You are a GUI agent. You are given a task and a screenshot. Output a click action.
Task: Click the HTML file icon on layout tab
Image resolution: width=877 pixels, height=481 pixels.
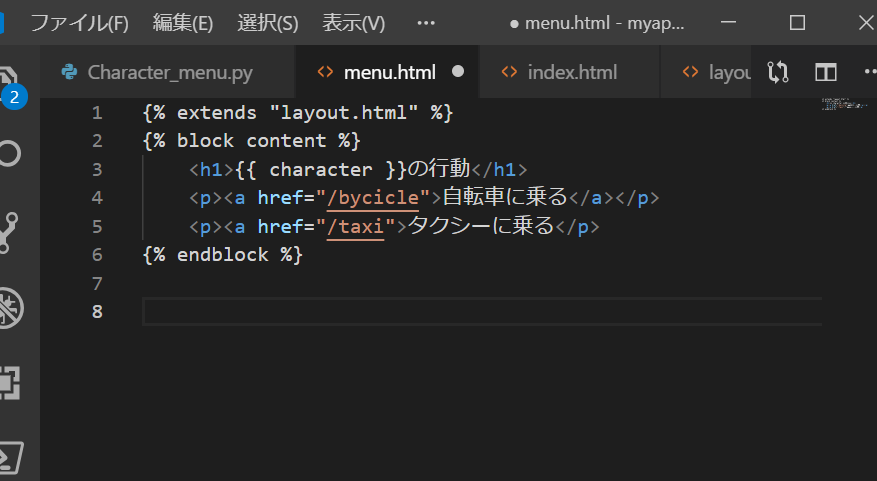pyautogui.click(x=690, y=72)
